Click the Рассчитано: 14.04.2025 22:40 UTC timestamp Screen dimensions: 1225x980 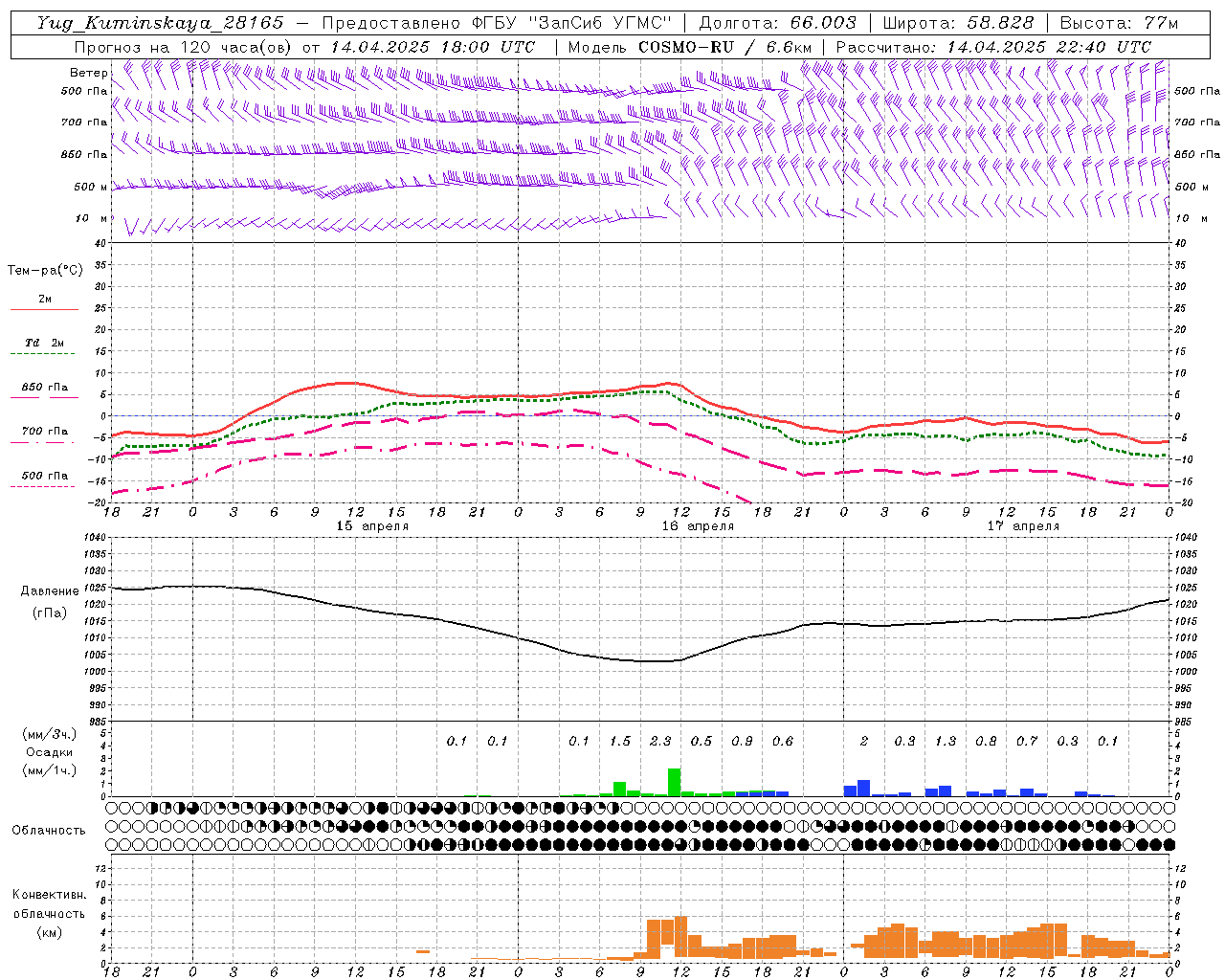coord(993,47)
